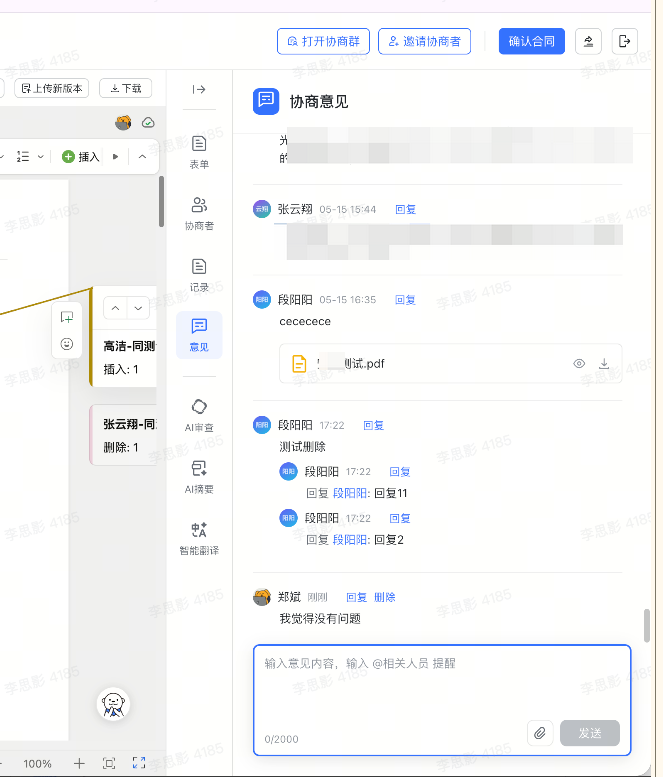Collapse the toolbar with up chevron
The width and height of the screenshot is (663, 777).
(142, 157)
